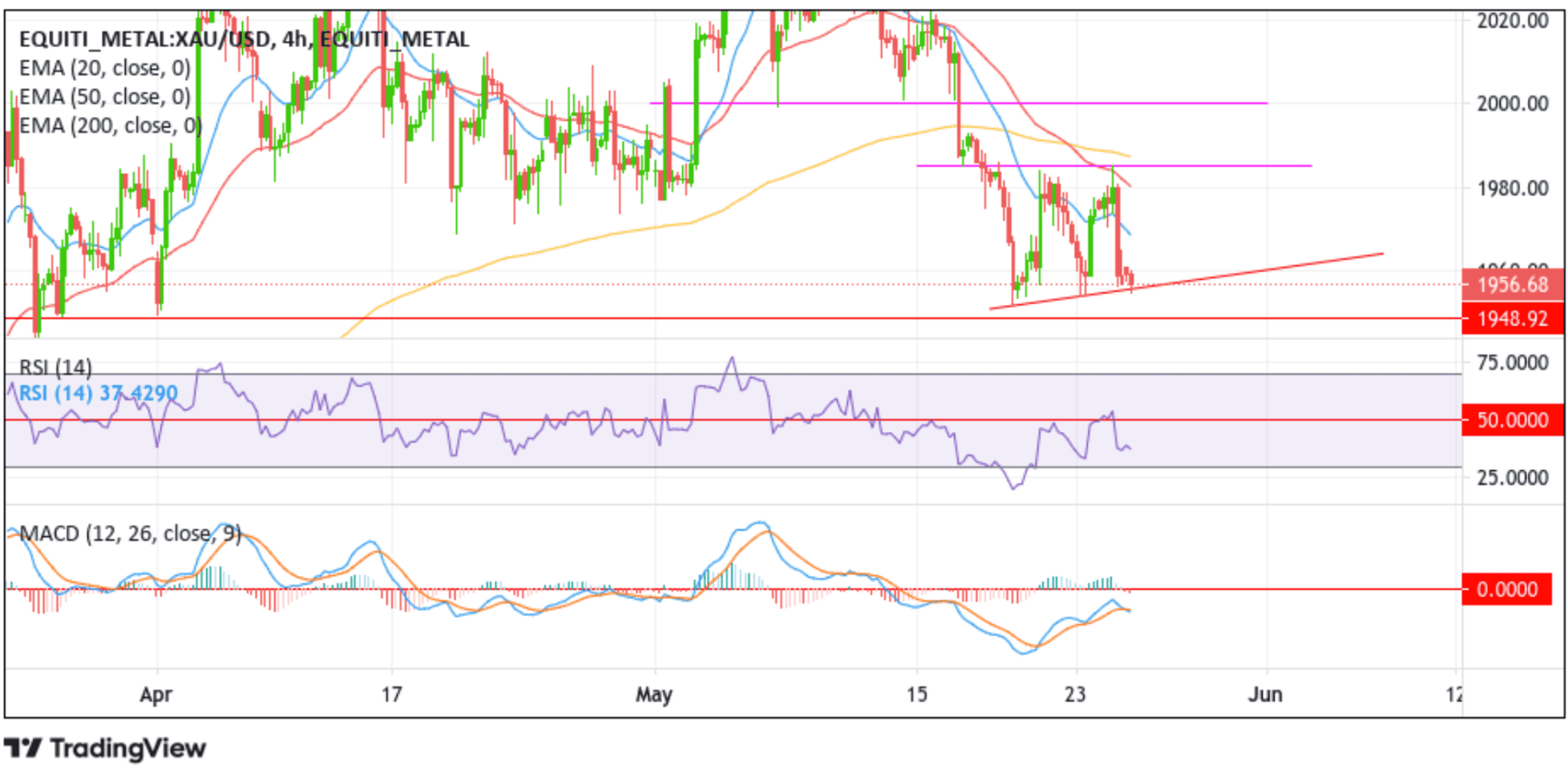This screenshot has width=1568, height=782.
Task: Select the magenta horizontal line at 2000.00
Action: 958,103
